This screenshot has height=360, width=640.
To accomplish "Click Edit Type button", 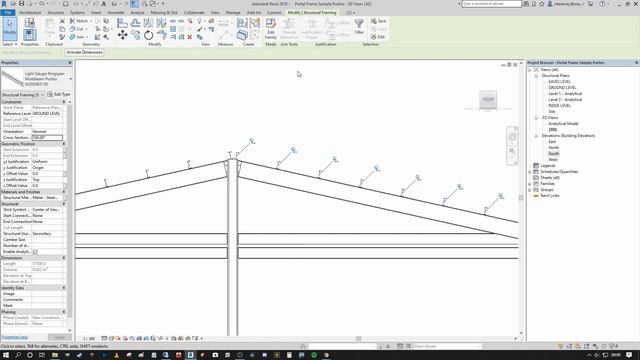I will click(58, 95).
